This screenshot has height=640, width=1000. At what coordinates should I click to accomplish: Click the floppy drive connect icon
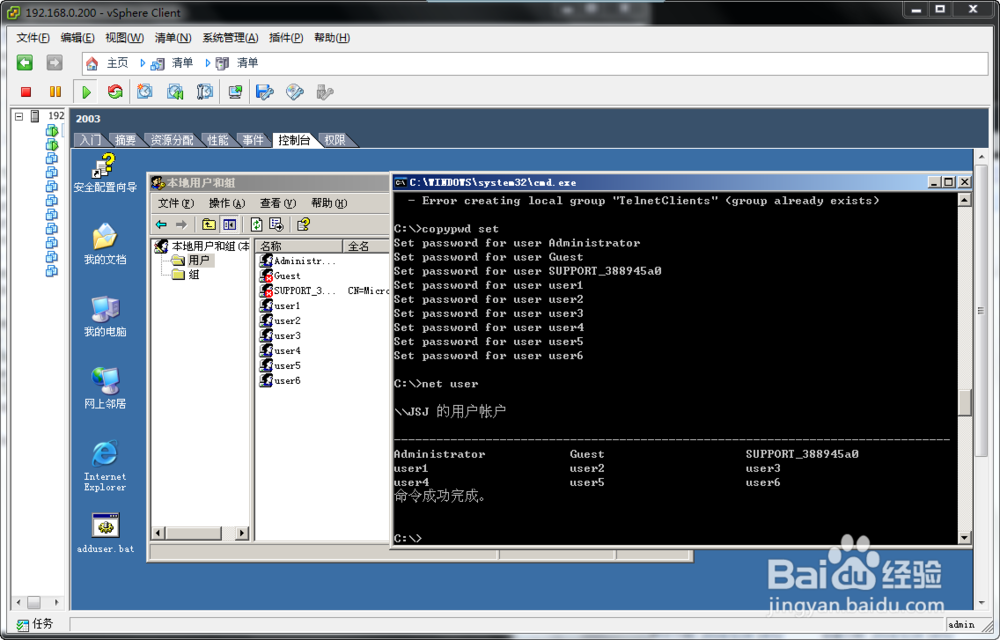point(265,92)
